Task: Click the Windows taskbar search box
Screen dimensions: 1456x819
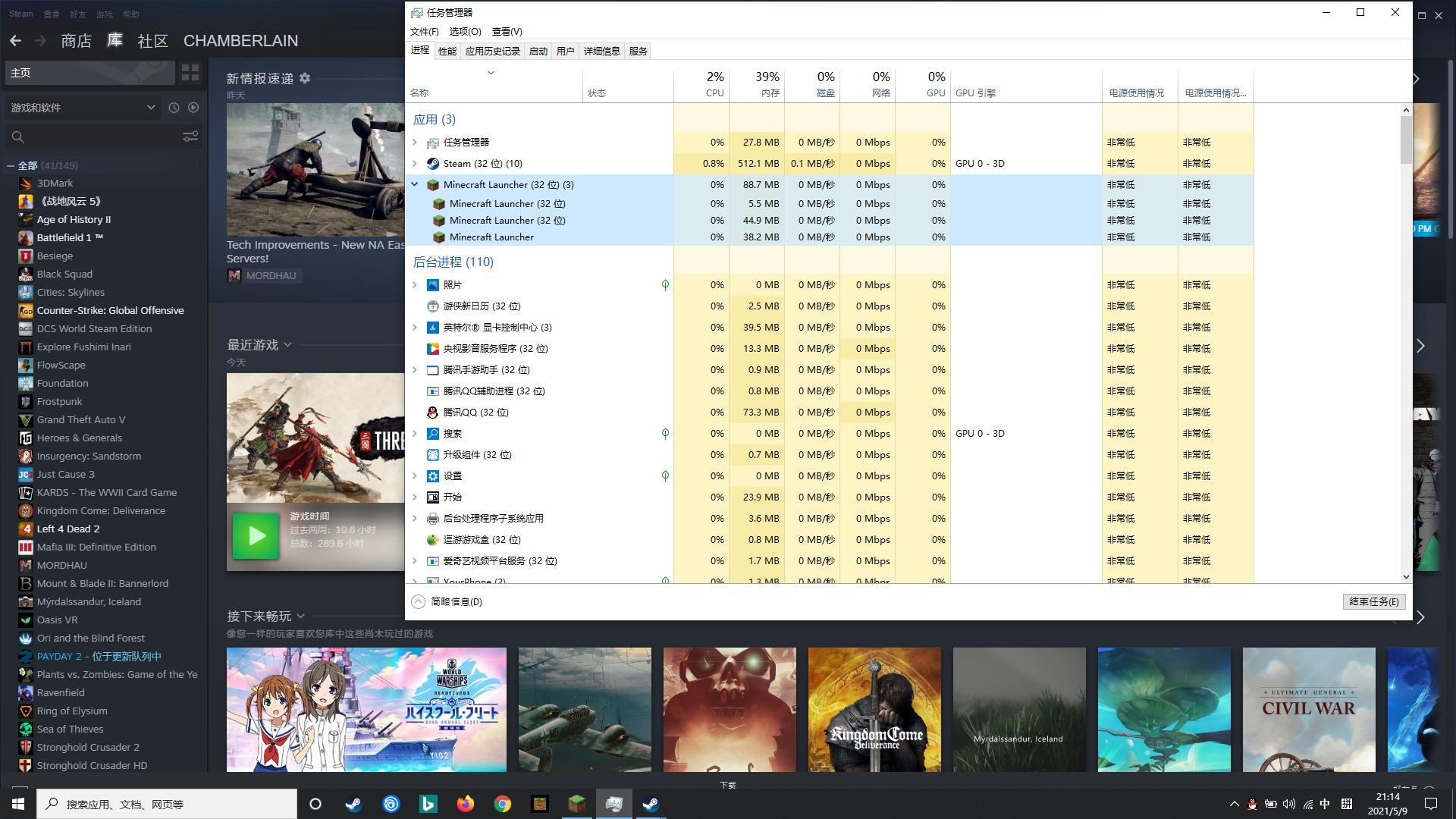Action: pos(167,803)
